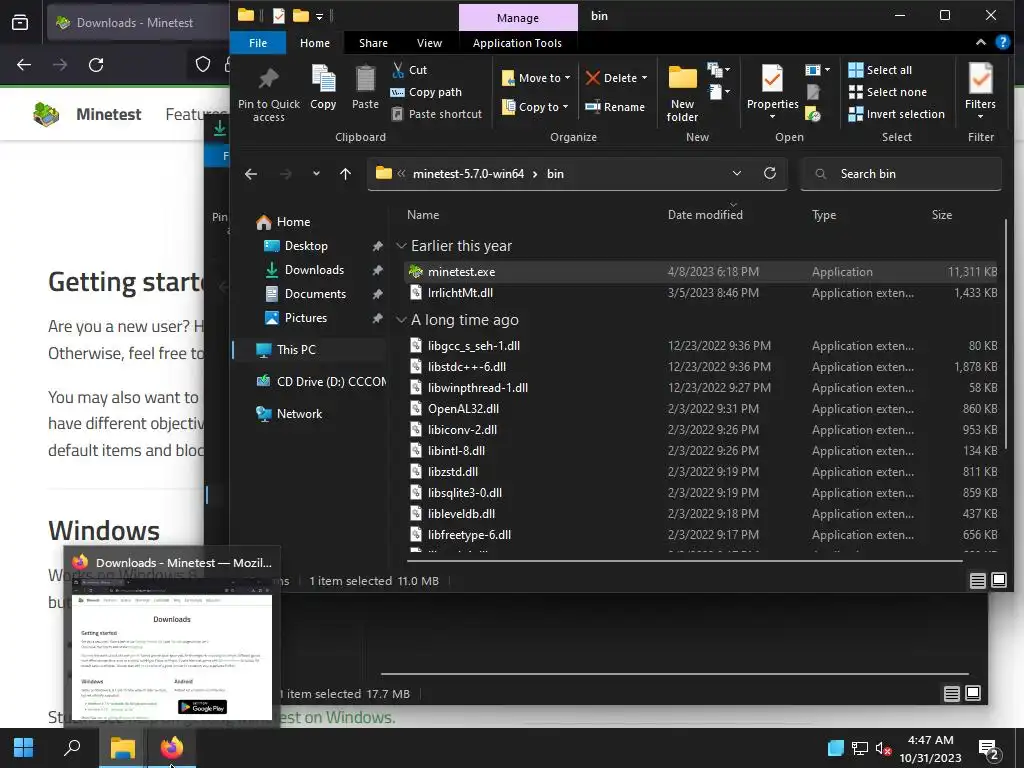Image resolution: width=1024 pixels, height=768 pixels.
Task: Select Downloads in navigation pane
Action: (x=314, y=270)
